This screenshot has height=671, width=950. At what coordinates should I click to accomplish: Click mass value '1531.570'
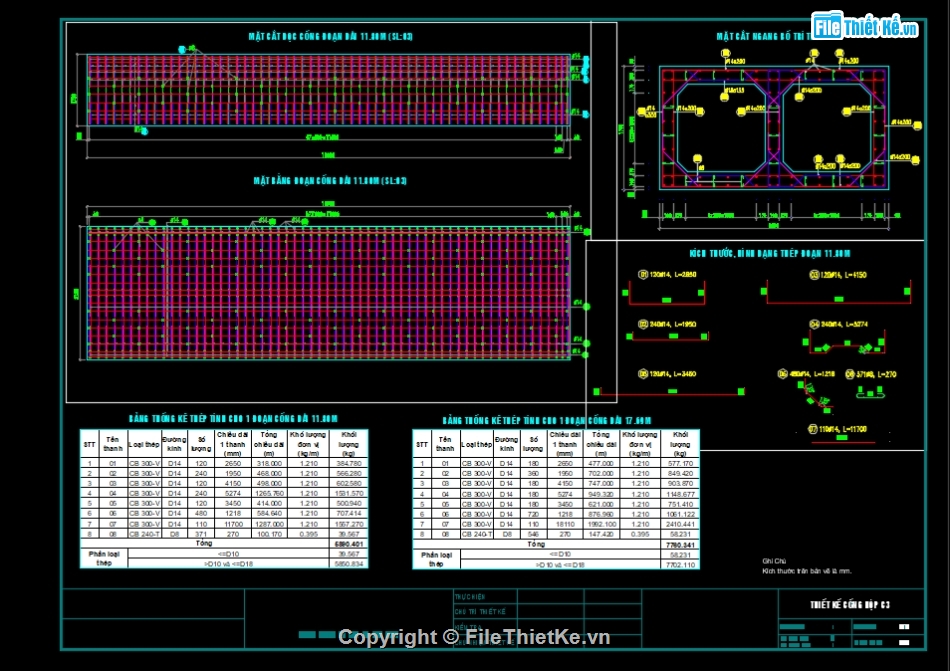point(349,494)
